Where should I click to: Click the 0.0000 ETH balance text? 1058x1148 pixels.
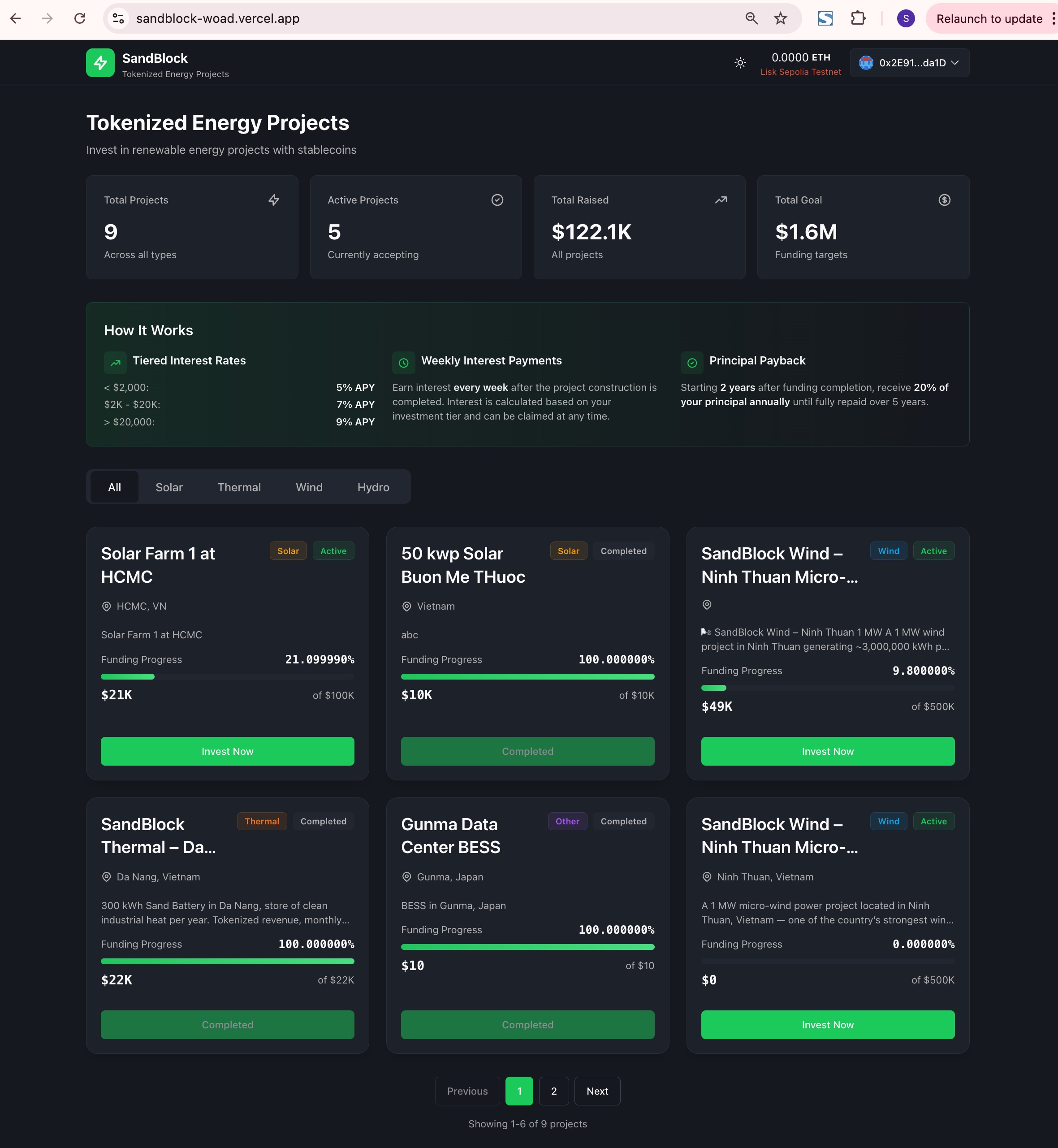click(x=800, y=57)
